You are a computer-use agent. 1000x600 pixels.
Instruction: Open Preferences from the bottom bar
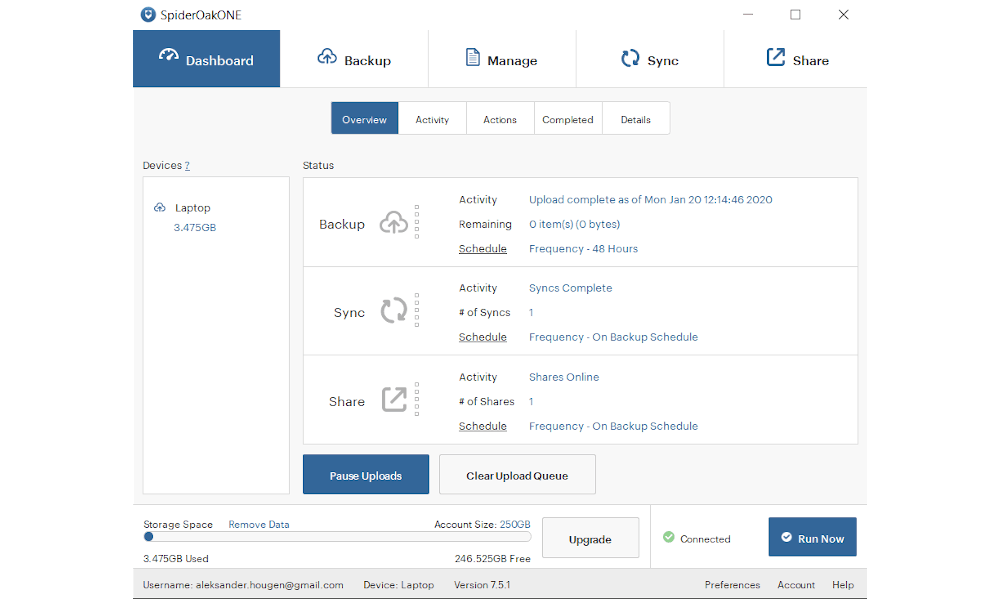tap(733, 584)
